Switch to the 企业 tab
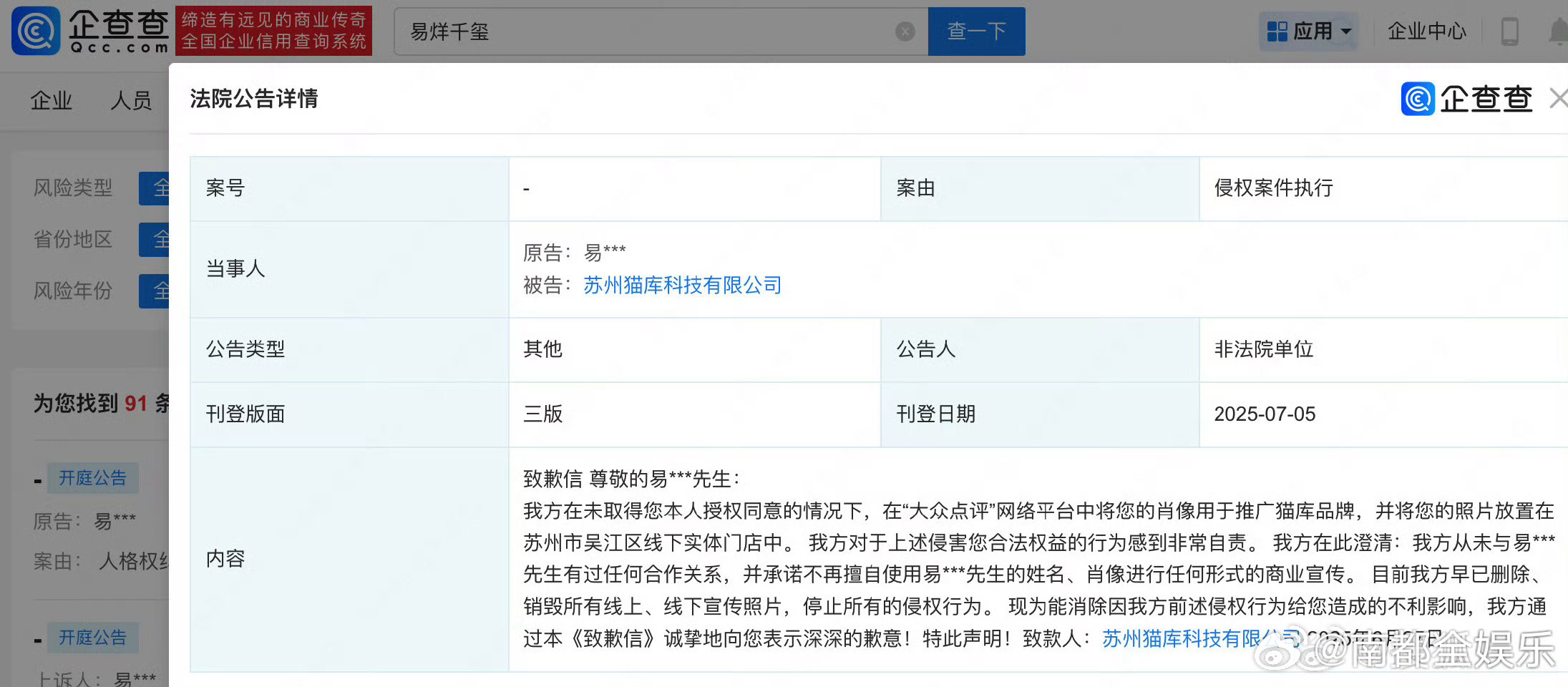This screenshot has width=1568, height=687. (52, 101)
